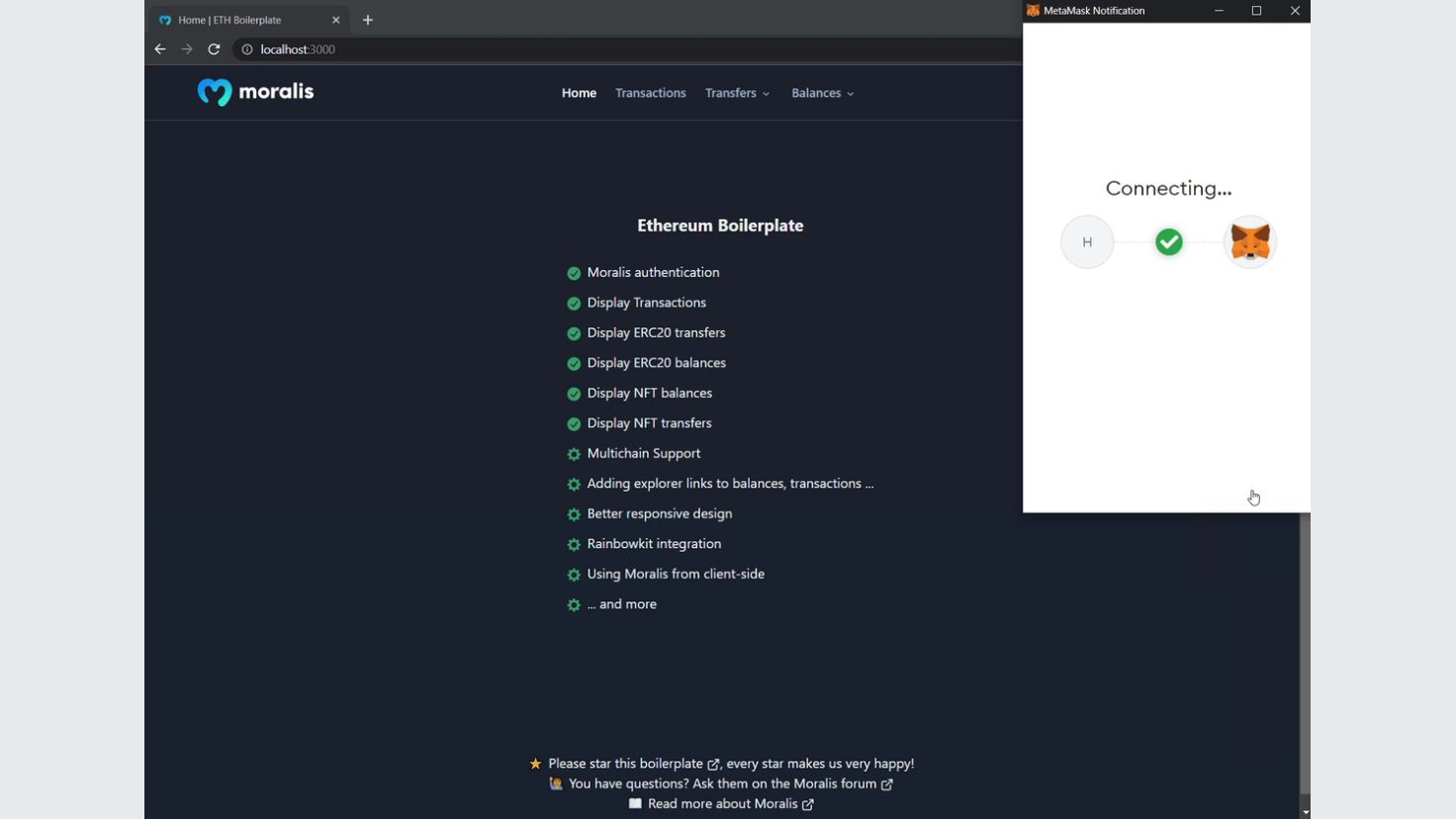The height and width of the screenshot is (819, 1456).
Task: Close the MetaMask Notification window
Action: tap(1295, 11)
